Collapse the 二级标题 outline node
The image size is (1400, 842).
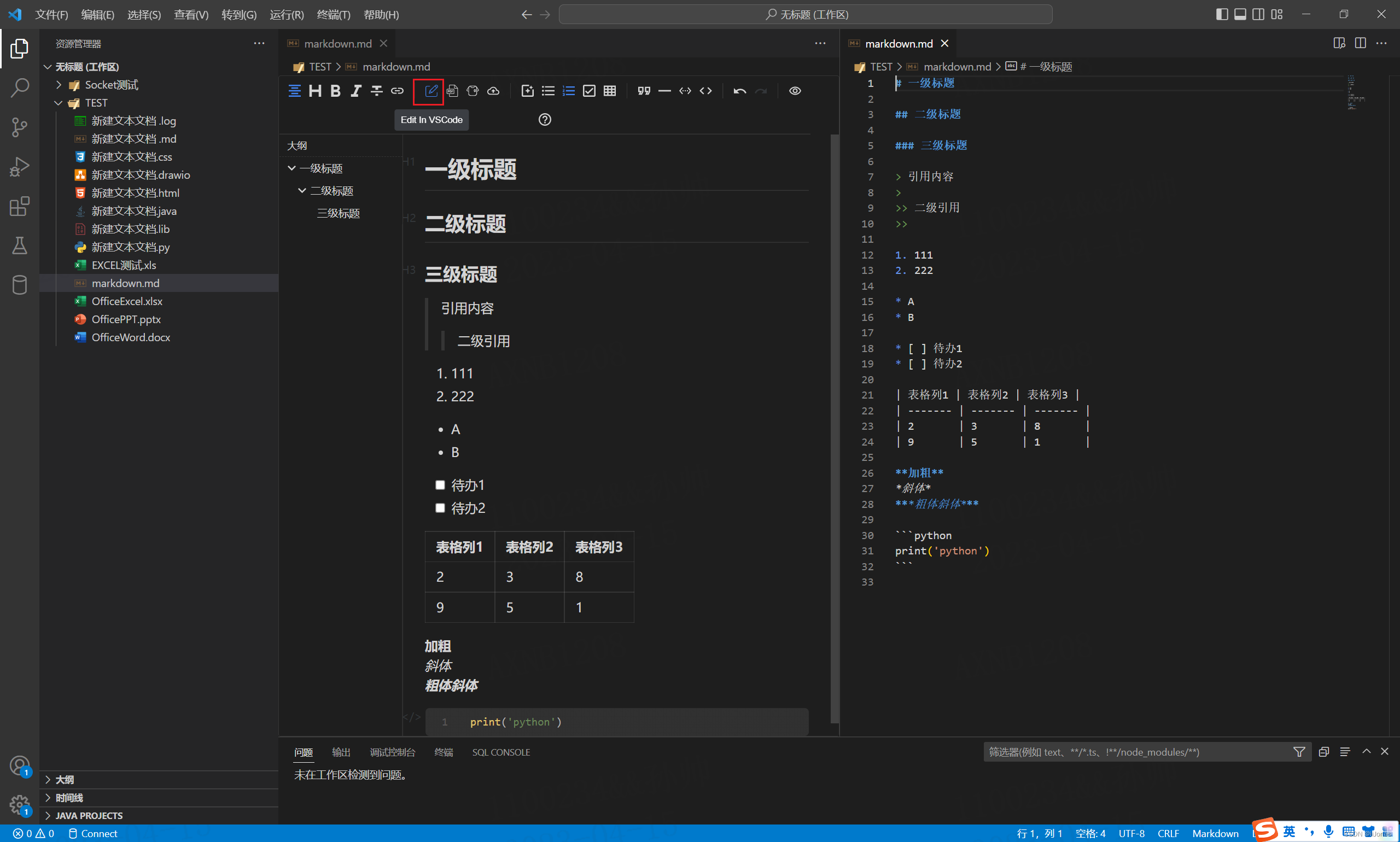pos(302,191)
